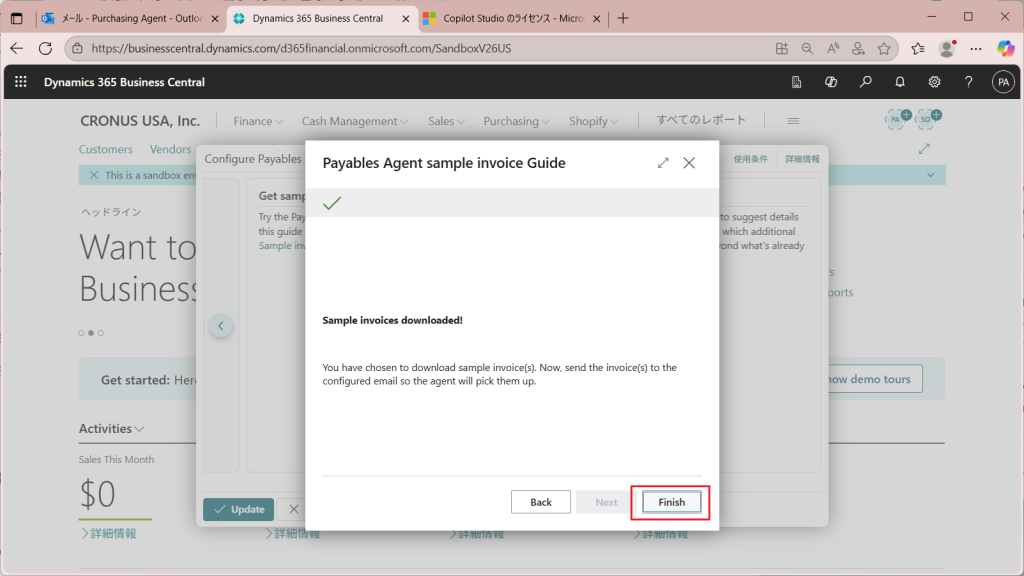1024x576 pixels.
Task: Select the Dynamics 365 Business Central tab
Action: click(x=321, y=18)
